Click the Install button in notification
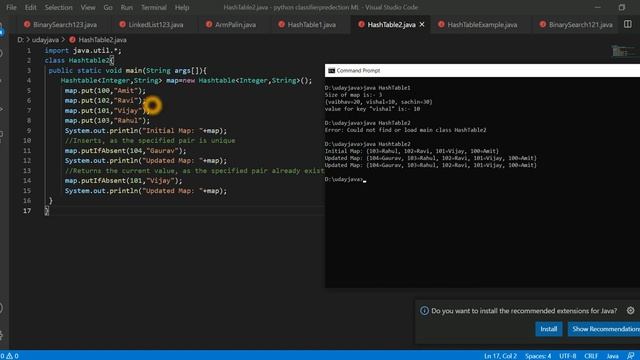The height and width of the screenshot is (360, 640). point(549,329)
